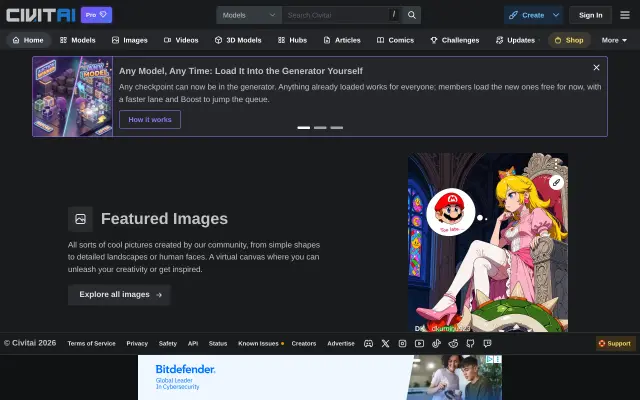Click the Bitdefender advertisement banner
The height and width of the screenshot is (400, 640).
coord(320,378)
